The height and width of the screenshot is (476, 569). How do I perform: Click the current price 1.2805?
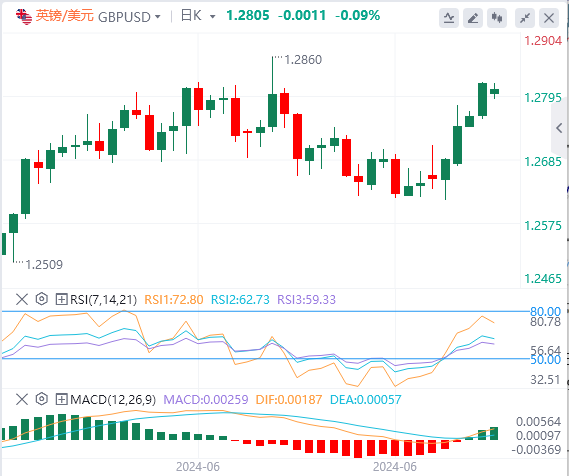[248, 15]
